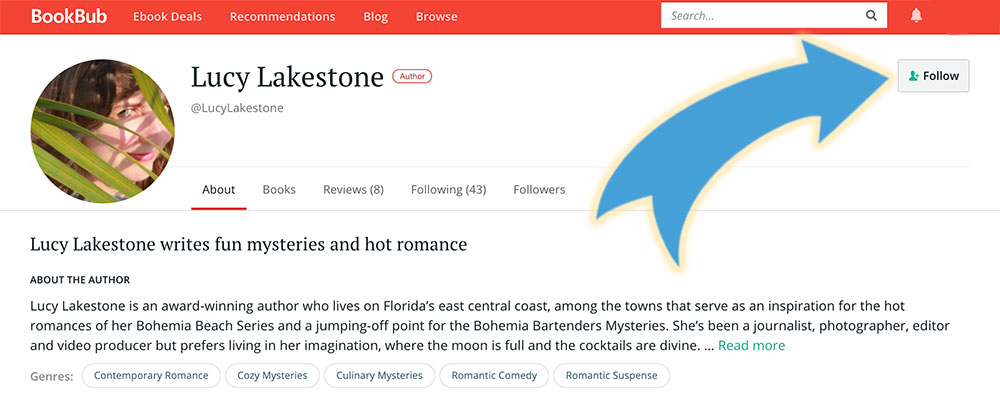Click the Author badge

(412, 76)
